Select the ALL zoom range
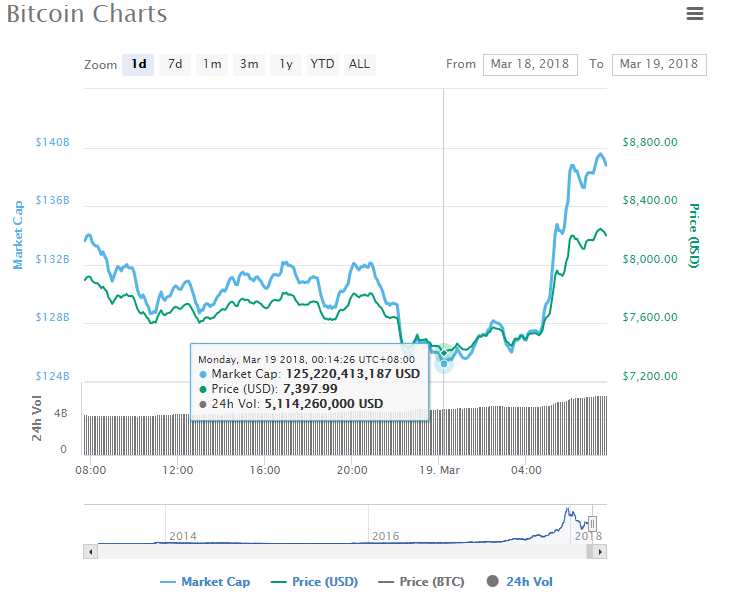Screen dimensions: 738x597 360,64
